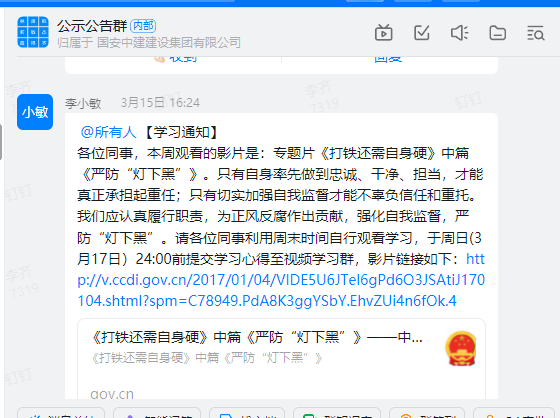The height and width of the screenshot is (418, 560).
Task: Click the 收到 acknowledge button
Action: click(176, 58)
